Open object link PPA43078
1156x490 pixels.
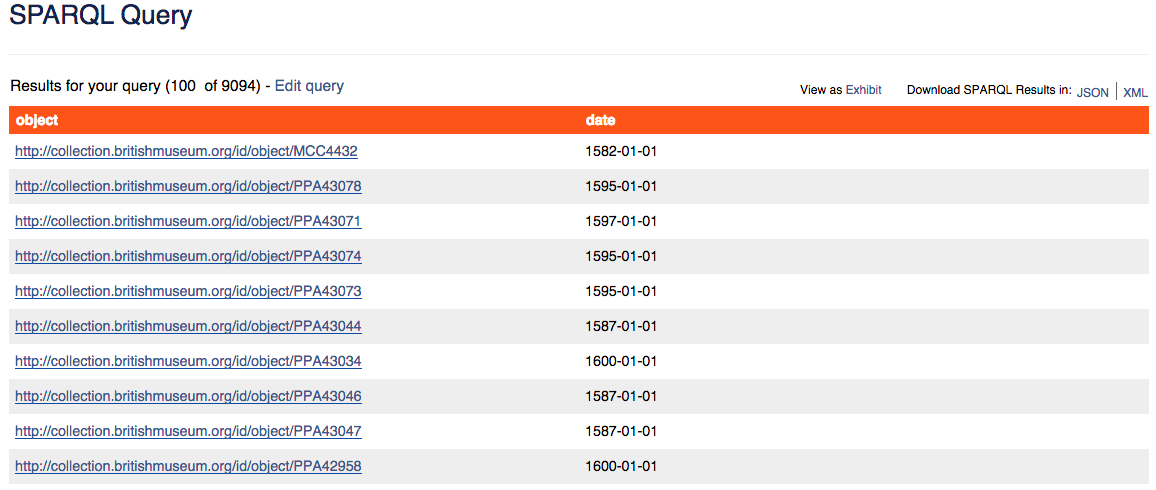tap(188, 186)
